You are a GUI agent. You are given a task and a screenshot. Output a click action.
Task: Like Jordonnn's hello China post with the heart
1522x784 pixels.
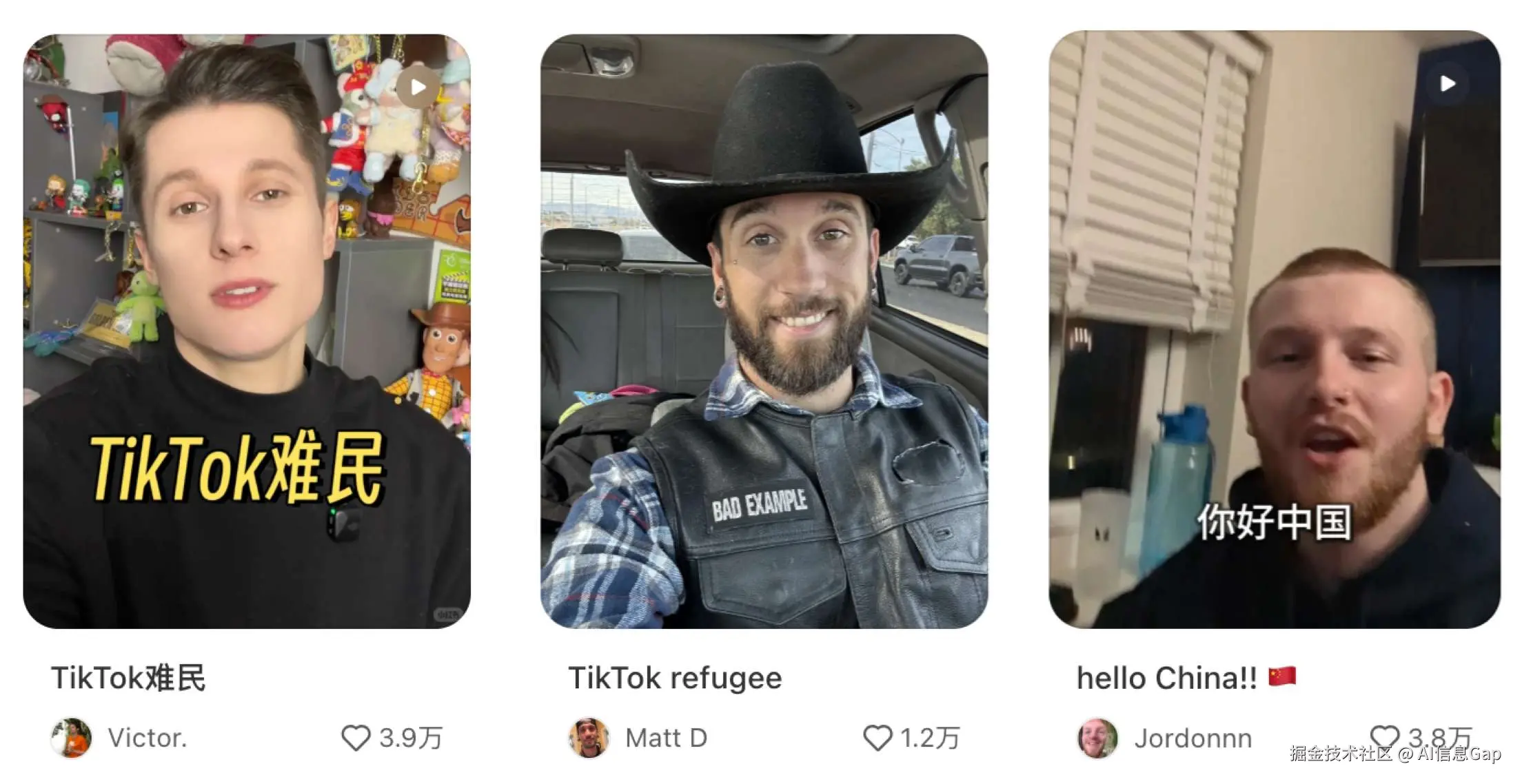coord(1384,737)
